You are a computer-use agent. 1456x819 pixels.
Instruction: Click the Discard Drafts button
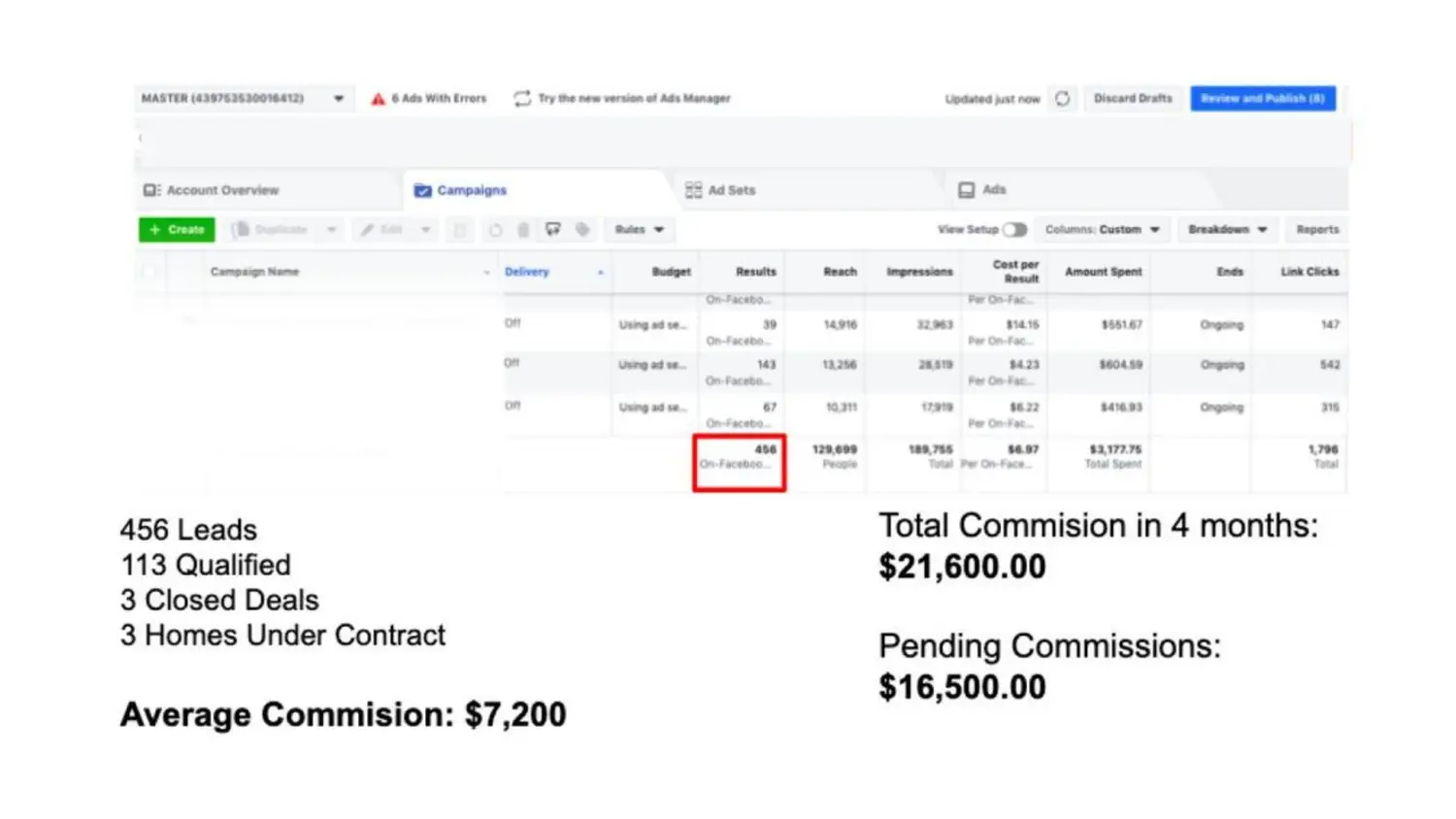point(1133,99)
